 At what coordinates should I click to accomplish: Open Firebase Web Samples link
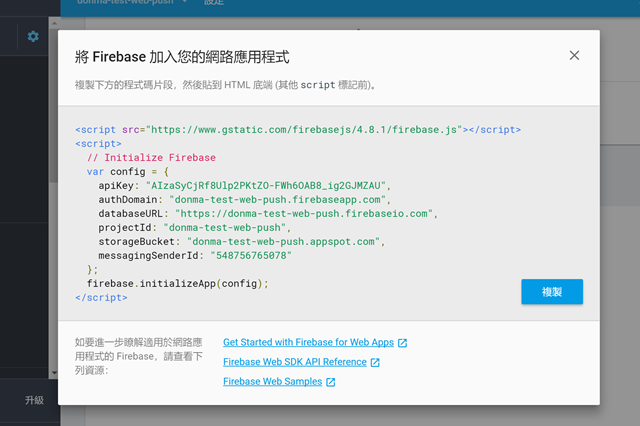(x=272, y=382)
